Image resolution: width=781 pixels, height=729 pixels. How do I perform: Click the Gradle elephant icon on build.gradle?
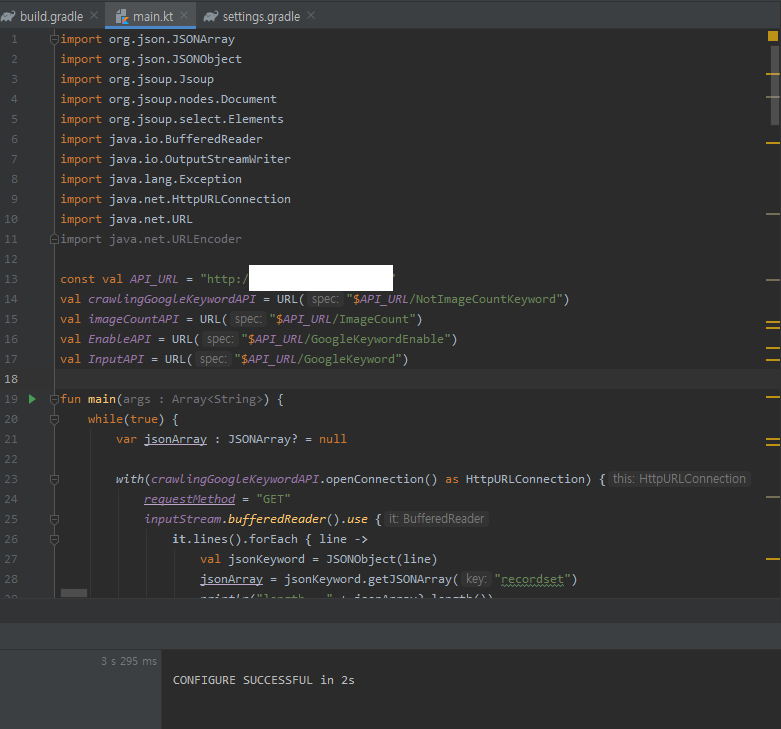pos(8,16)
